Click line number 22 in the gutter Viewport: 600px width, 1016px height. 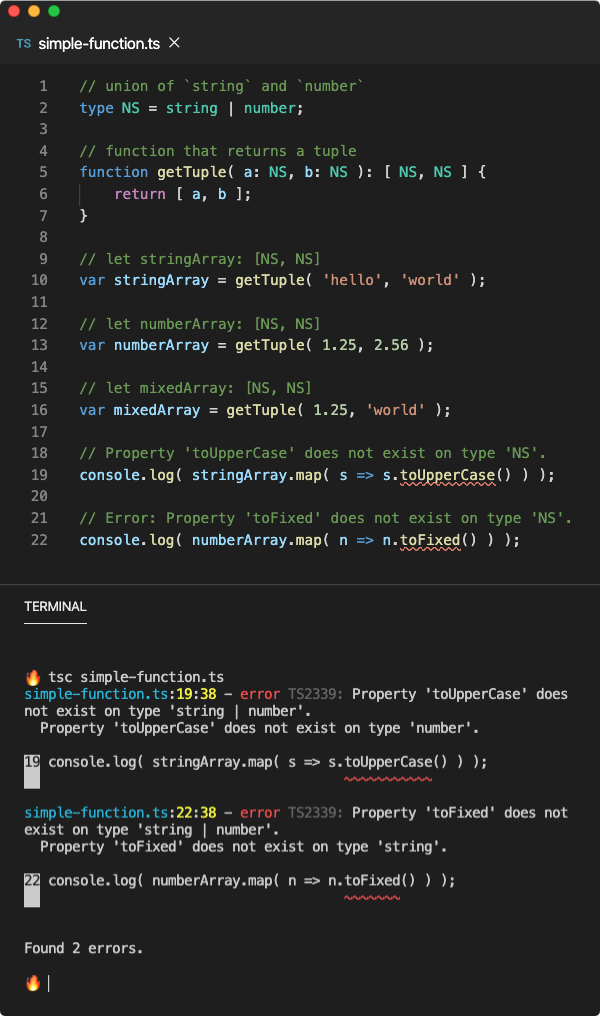tap(40, 540)
